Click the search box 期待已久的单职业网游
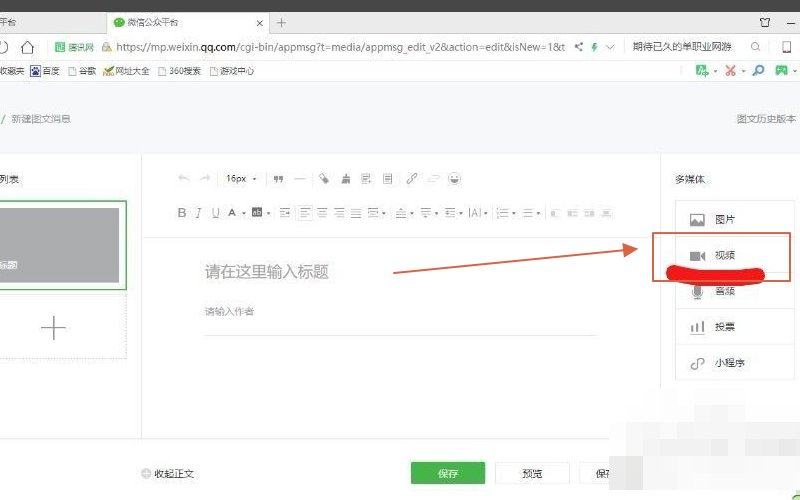The height and width of the screenshot is (500, 800). pyautogui.click(x=682, y=47)
